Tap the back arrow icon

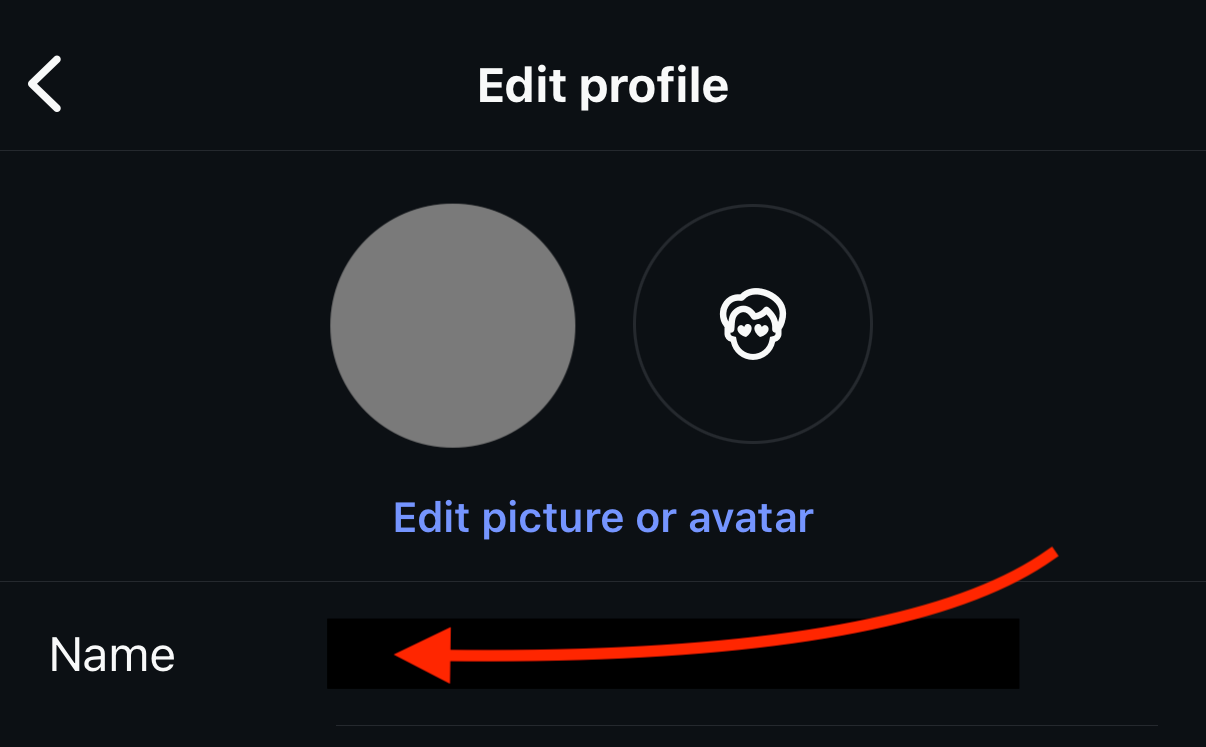[x=45, y=84]
